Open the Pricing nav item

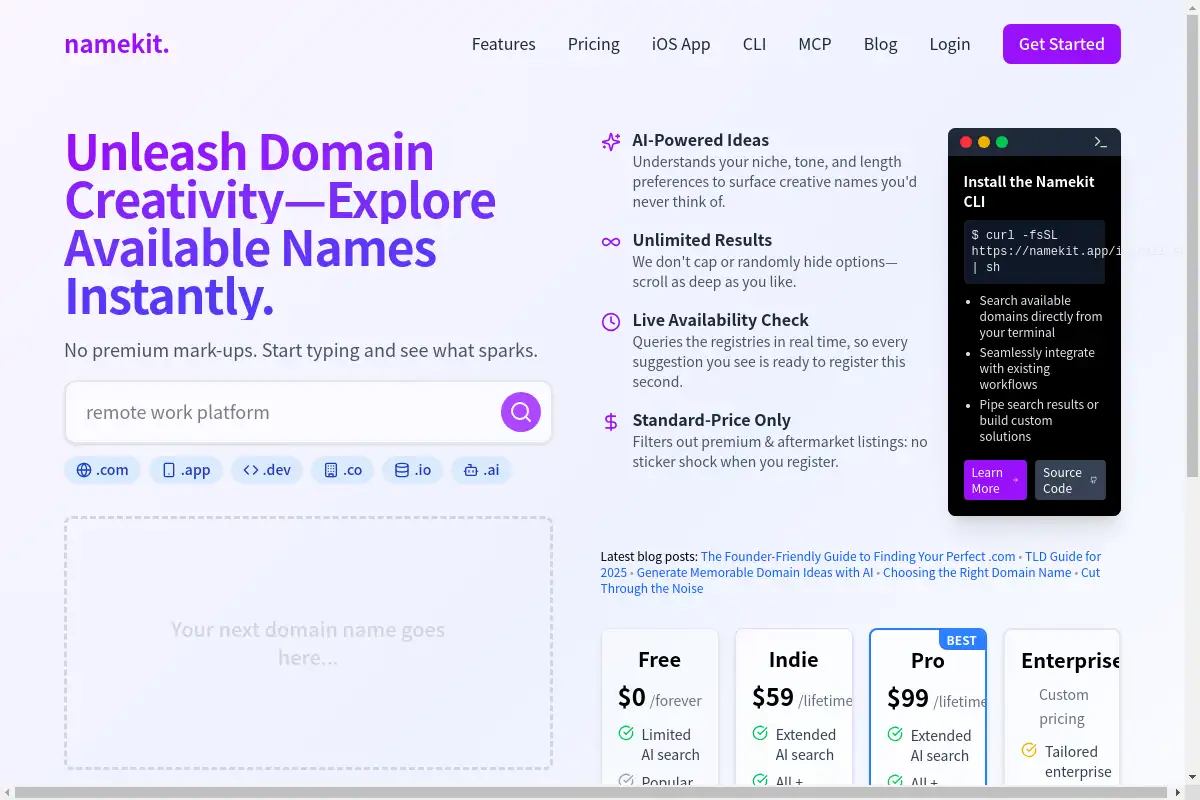click(594, 44)
